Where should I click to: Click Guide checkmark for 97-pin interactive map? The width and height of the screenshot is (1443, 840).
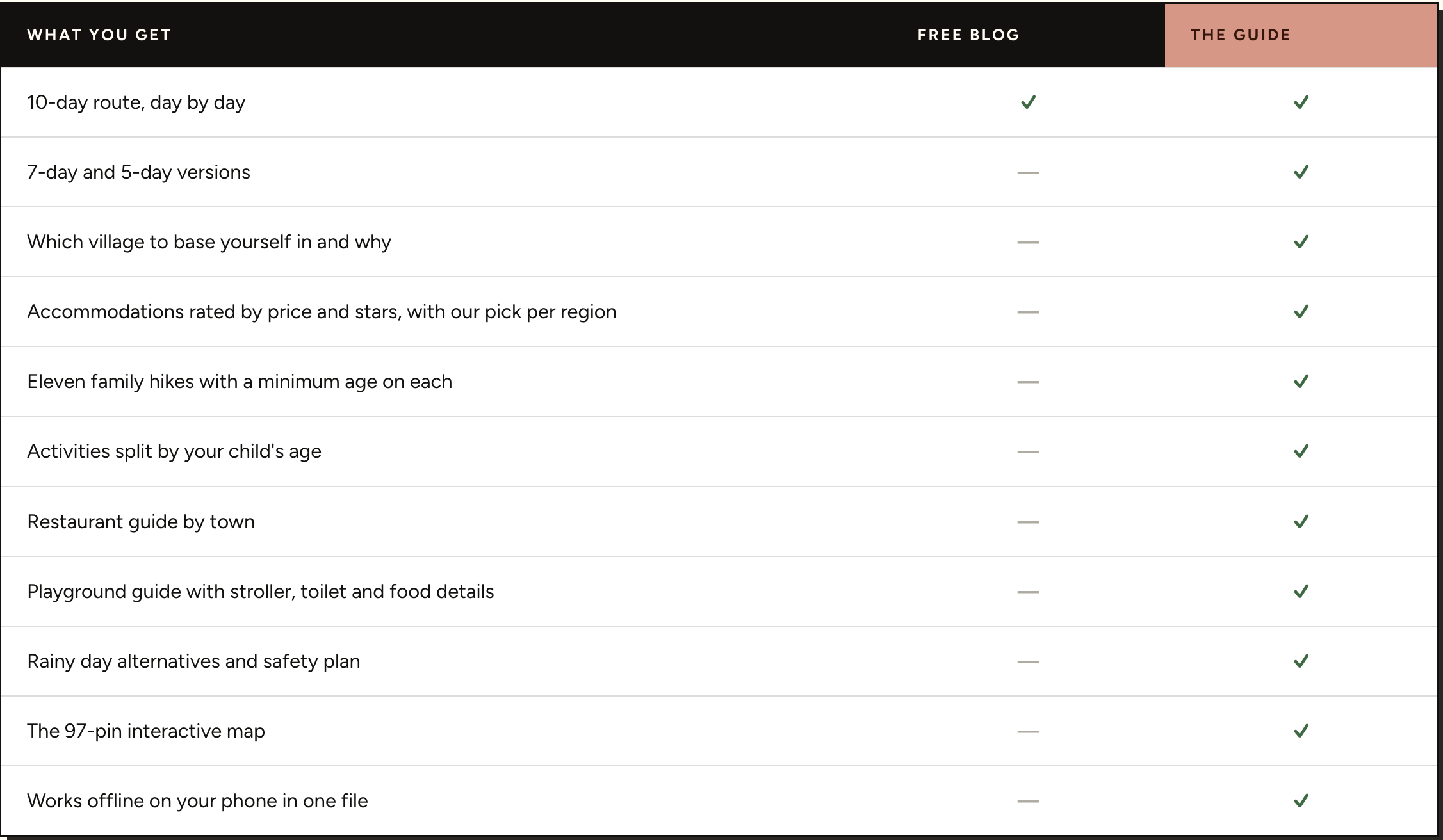1301,731
